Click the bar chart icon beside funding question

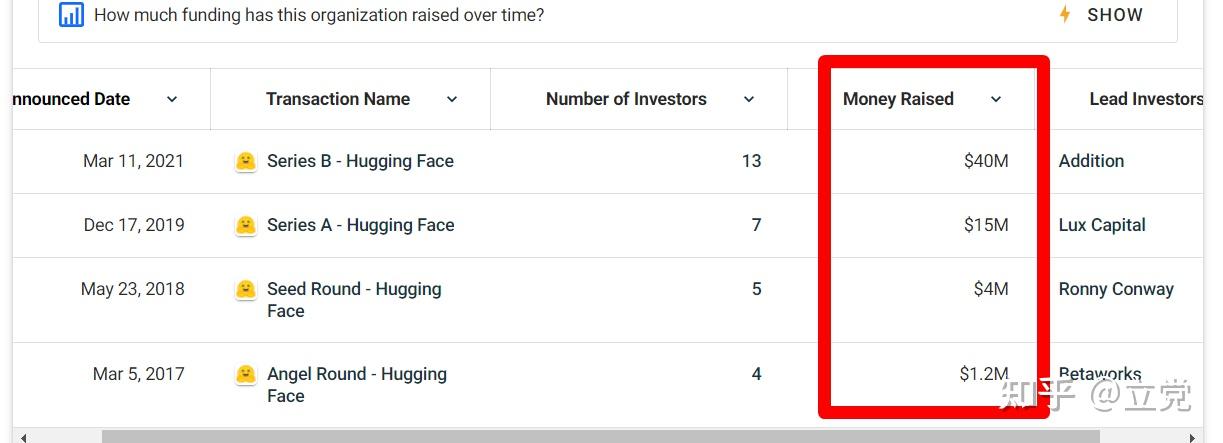pos(71,15)
